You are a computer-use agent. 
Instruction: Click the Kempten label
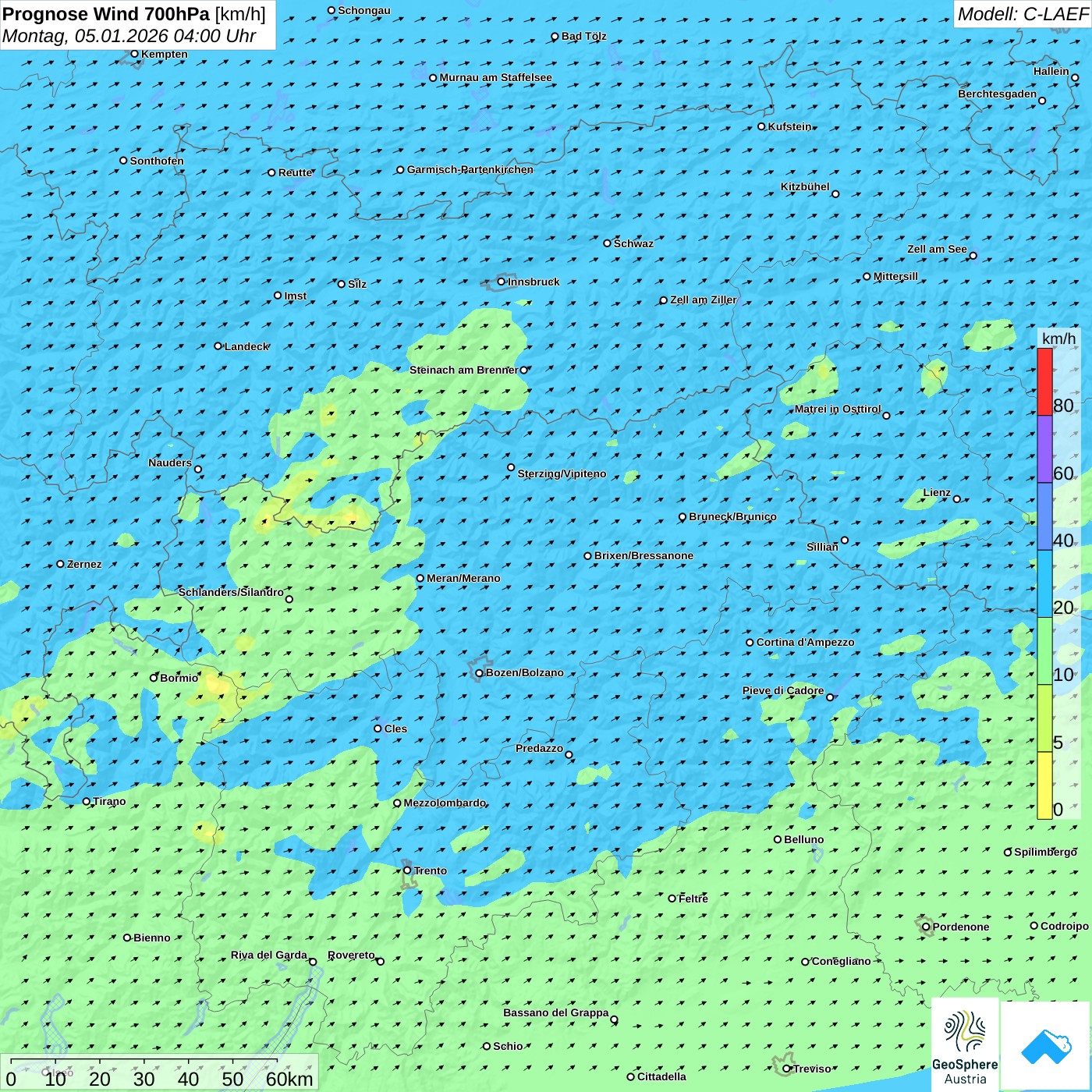[165, 54]
